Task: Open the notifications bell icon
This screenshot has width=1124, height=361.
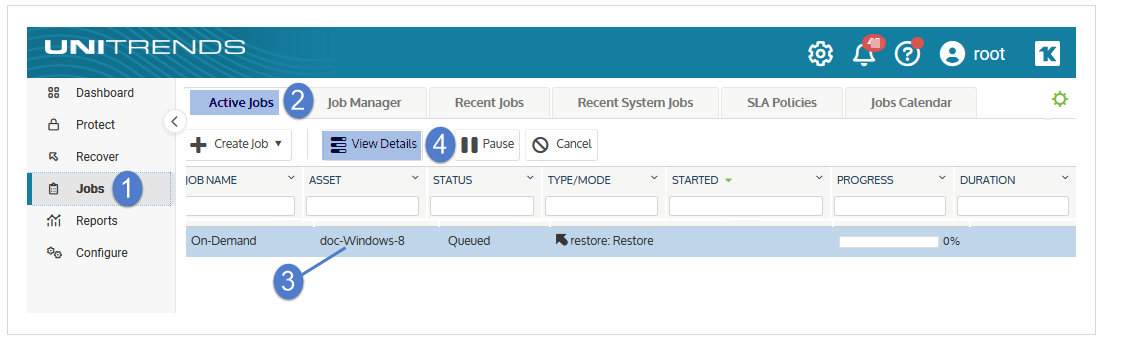Action: pos(865,54)
